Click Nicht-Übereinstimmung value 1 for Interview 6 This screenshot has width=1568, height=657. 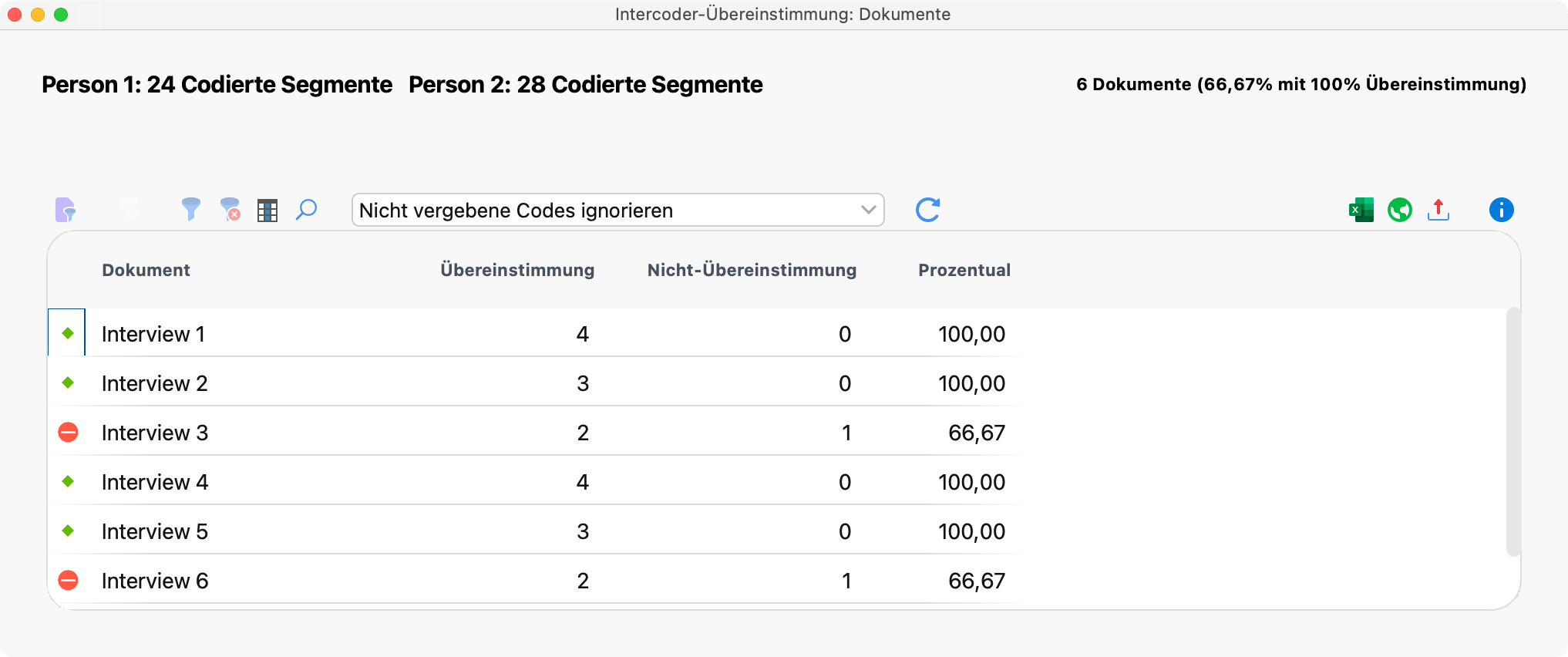pyautogui.click(x=846, y=581)
